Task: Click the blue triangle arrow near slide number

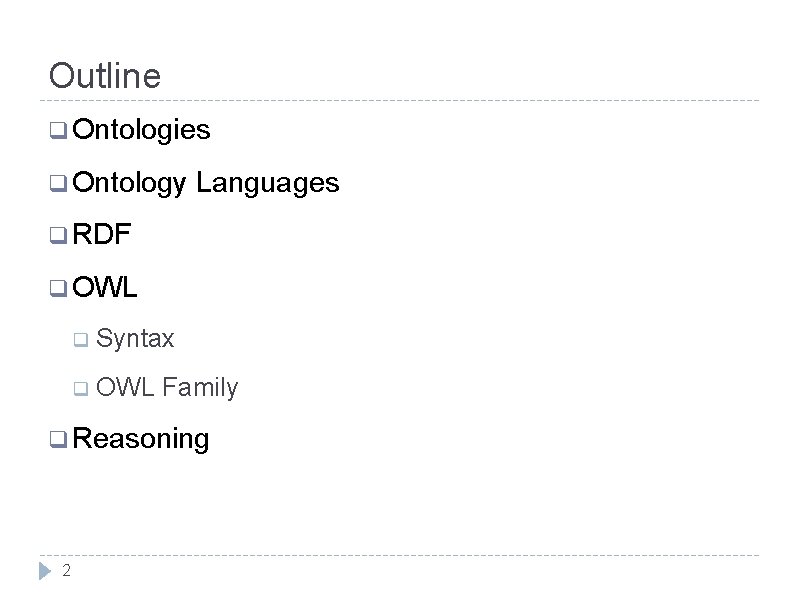Action: click(x=44, y=571)
